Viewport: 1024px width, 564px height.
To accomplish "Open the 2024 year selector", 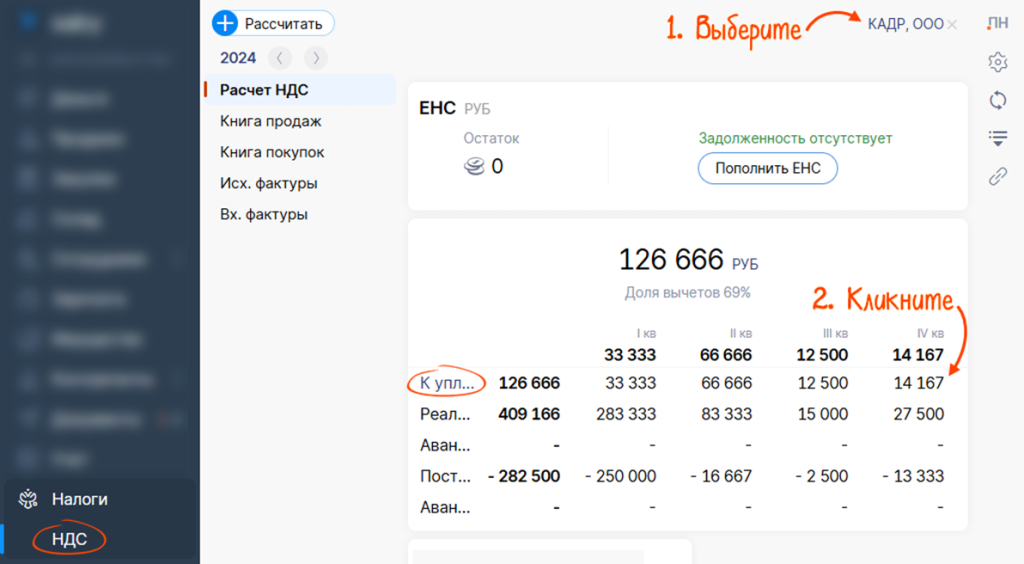I will pos(238,58).
